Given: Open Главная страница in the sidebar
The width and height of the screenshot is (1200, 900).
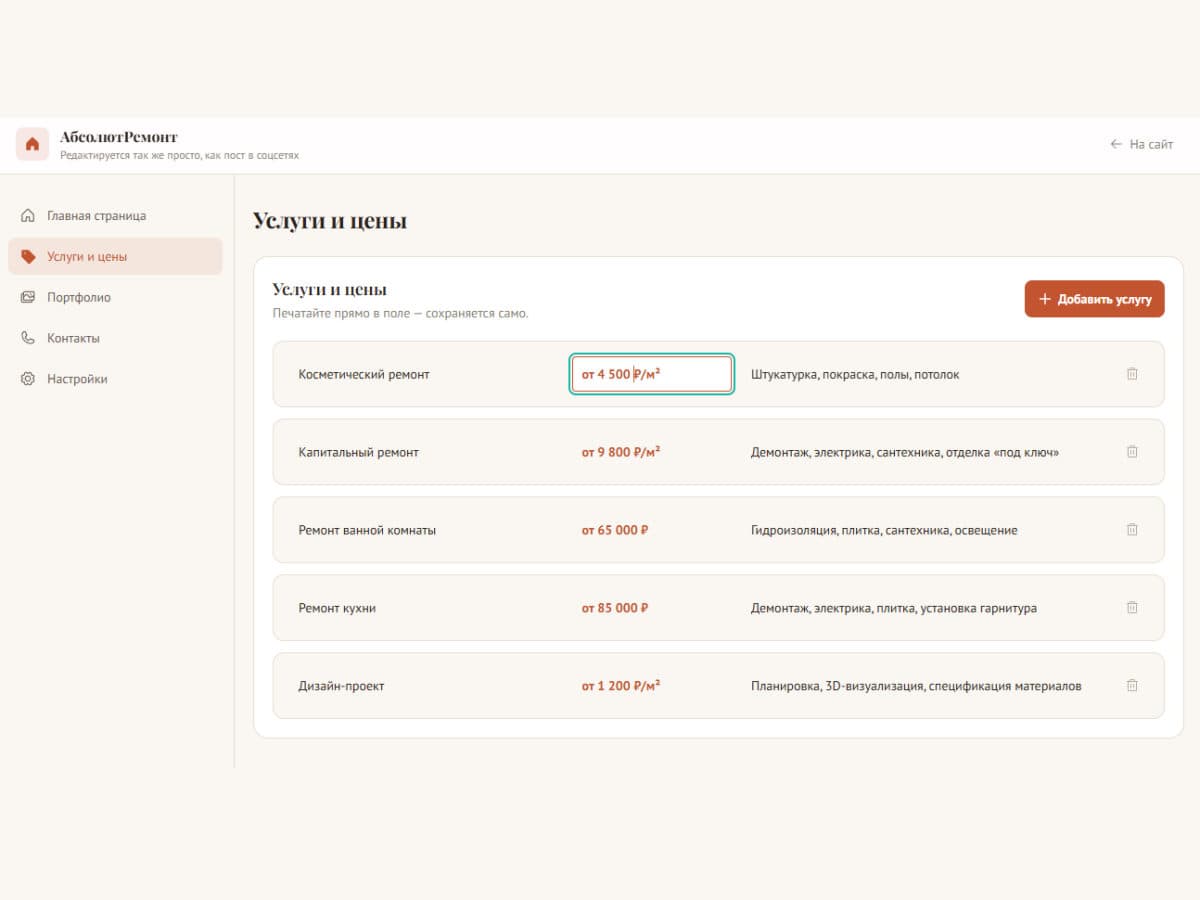Looking at the screenshot, I should coord(115,215).
